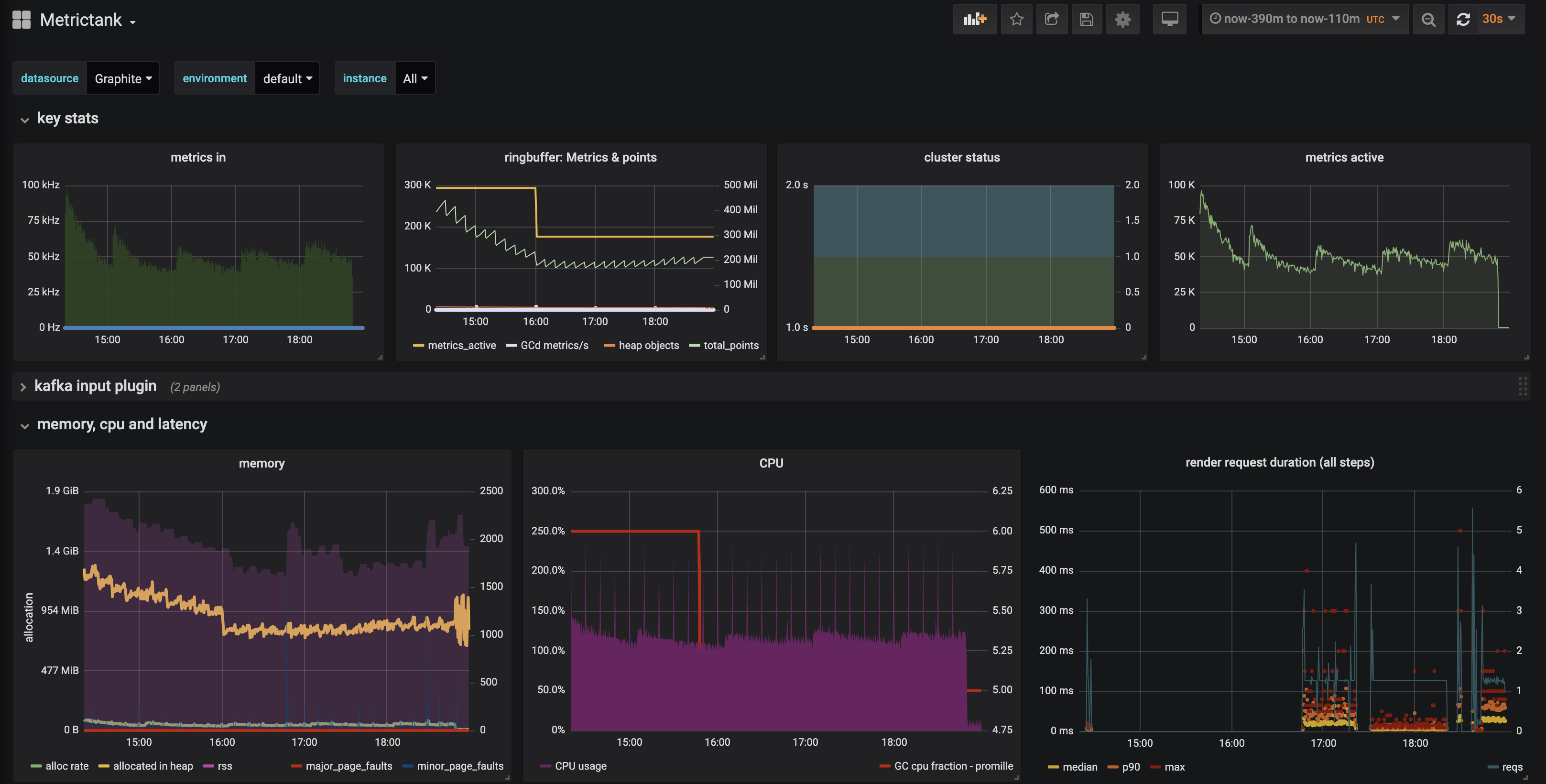Change auto-refresh interval via the 30s control
Viewport: 1546px width, 784px height.
[x=1498, y=19]
